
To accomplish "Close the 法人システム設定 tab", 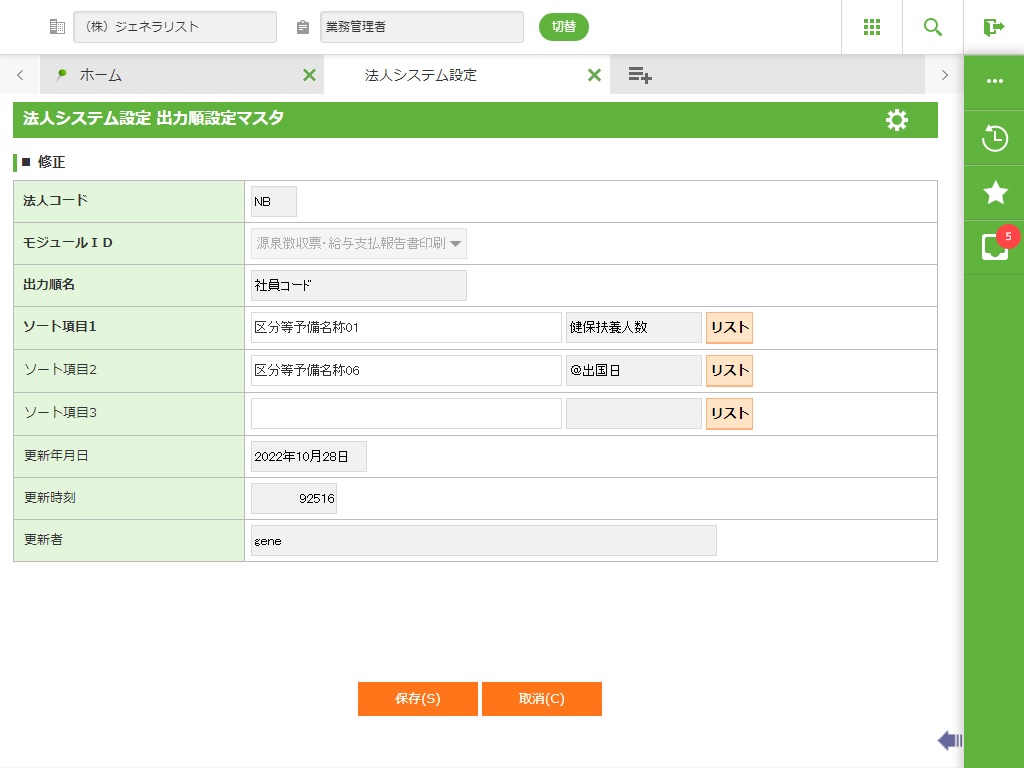I will [x=594, y=75].
